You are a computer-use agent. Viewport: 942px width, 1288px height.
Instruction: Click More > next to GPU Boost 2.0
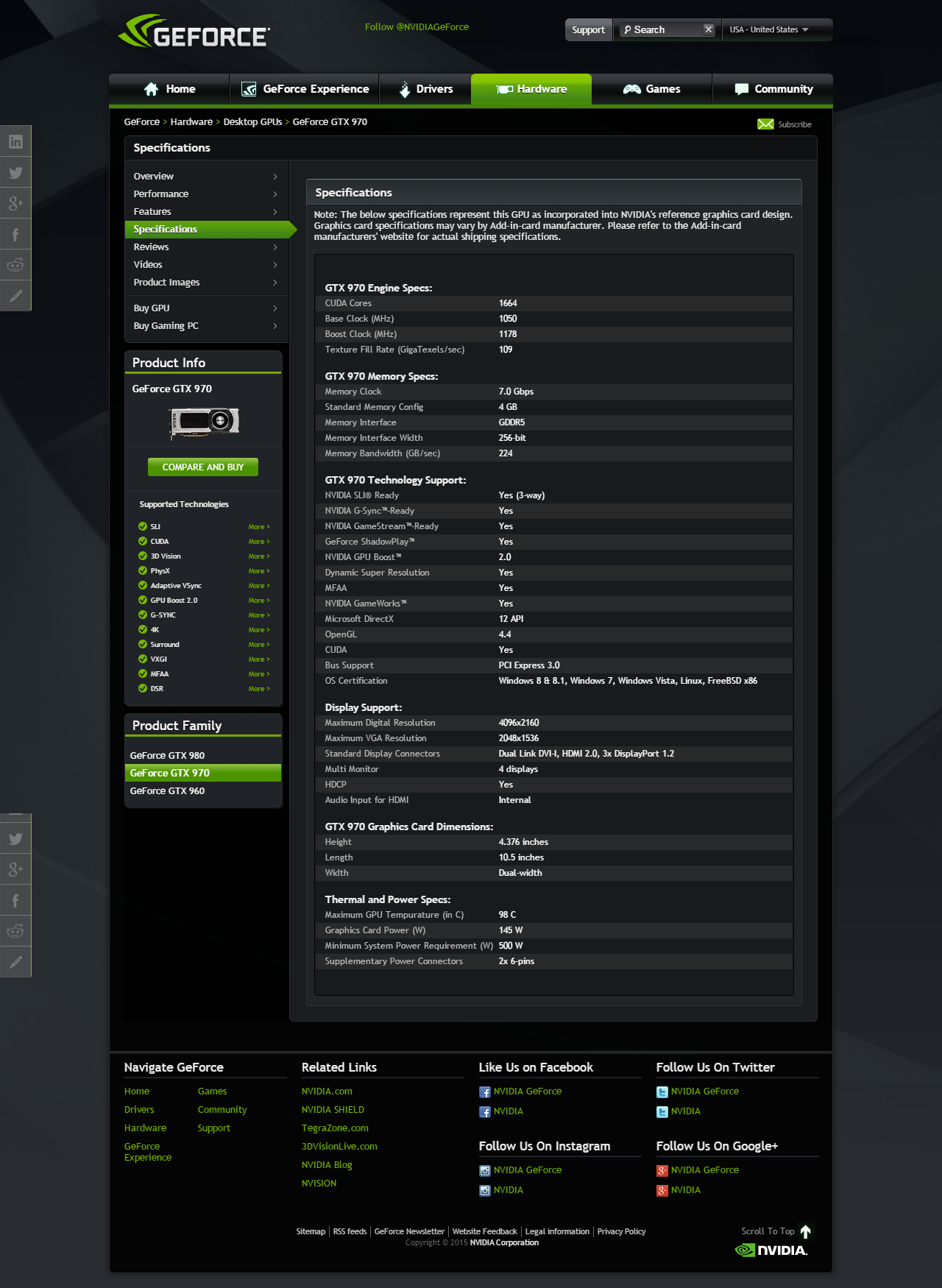[259, 601]
